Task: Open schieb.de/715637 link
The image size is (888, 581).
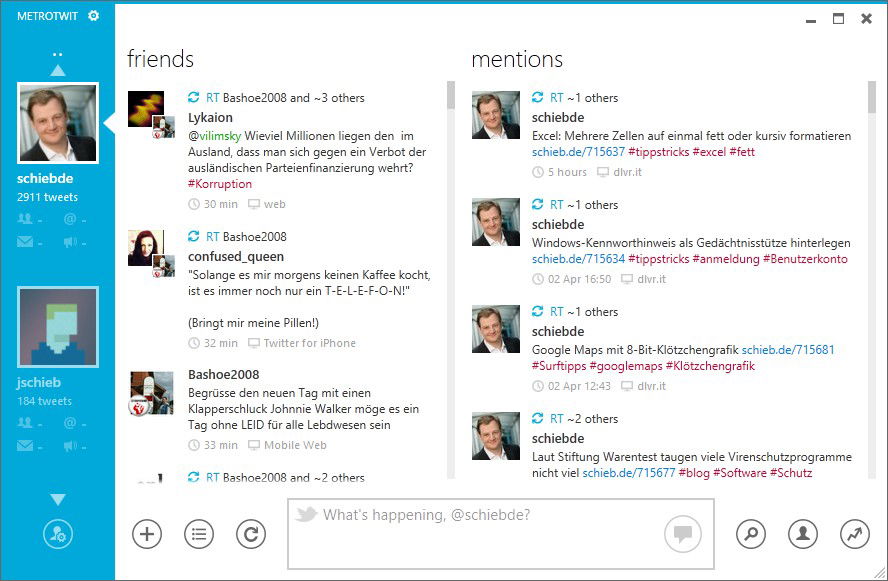Action: (578, 152)
